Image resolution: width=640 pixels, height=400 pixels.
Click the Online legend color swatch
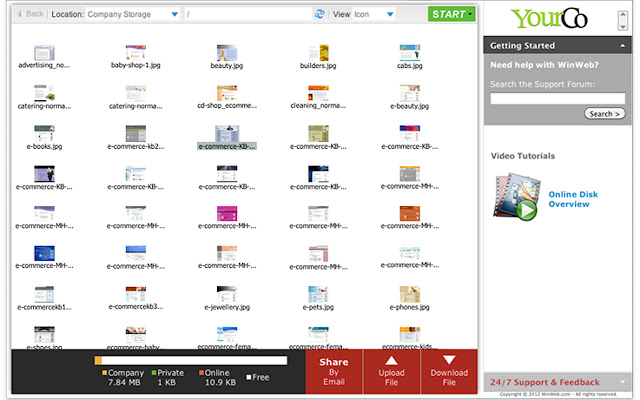click(201, 372)
